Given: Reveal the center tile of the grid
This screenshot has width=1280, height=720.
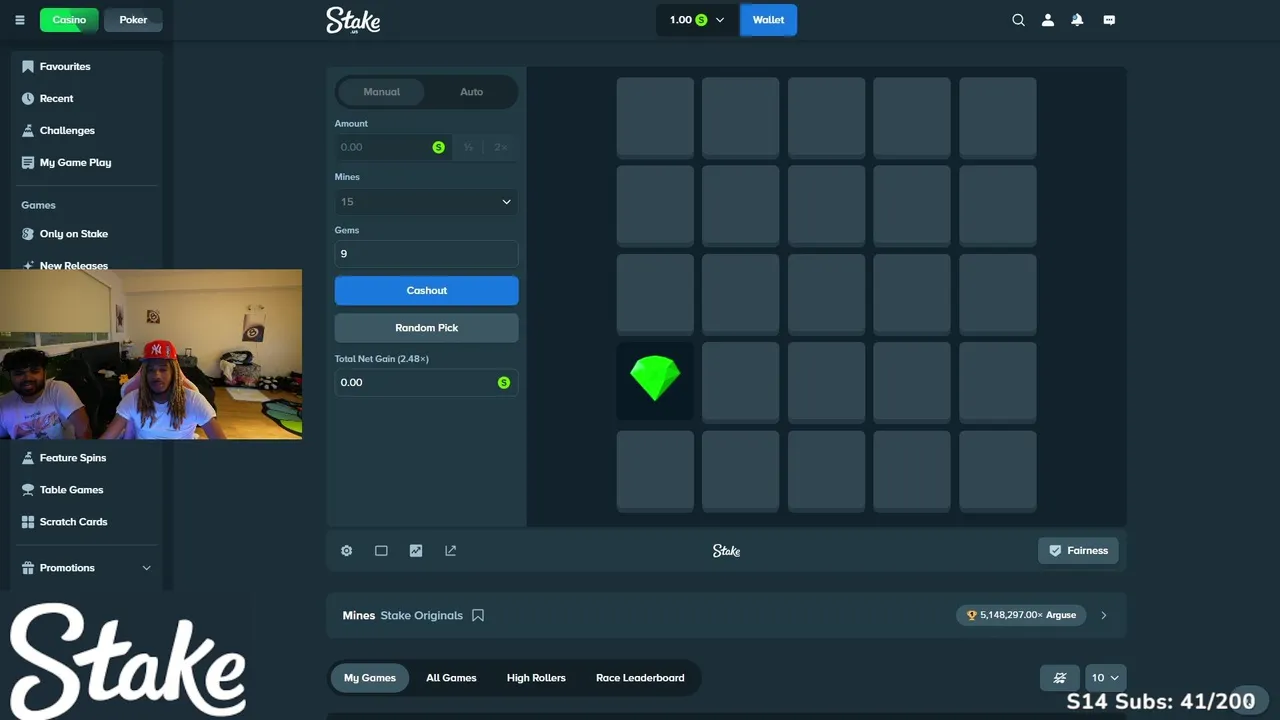Looking at the screenshot, I should (826, 293).
